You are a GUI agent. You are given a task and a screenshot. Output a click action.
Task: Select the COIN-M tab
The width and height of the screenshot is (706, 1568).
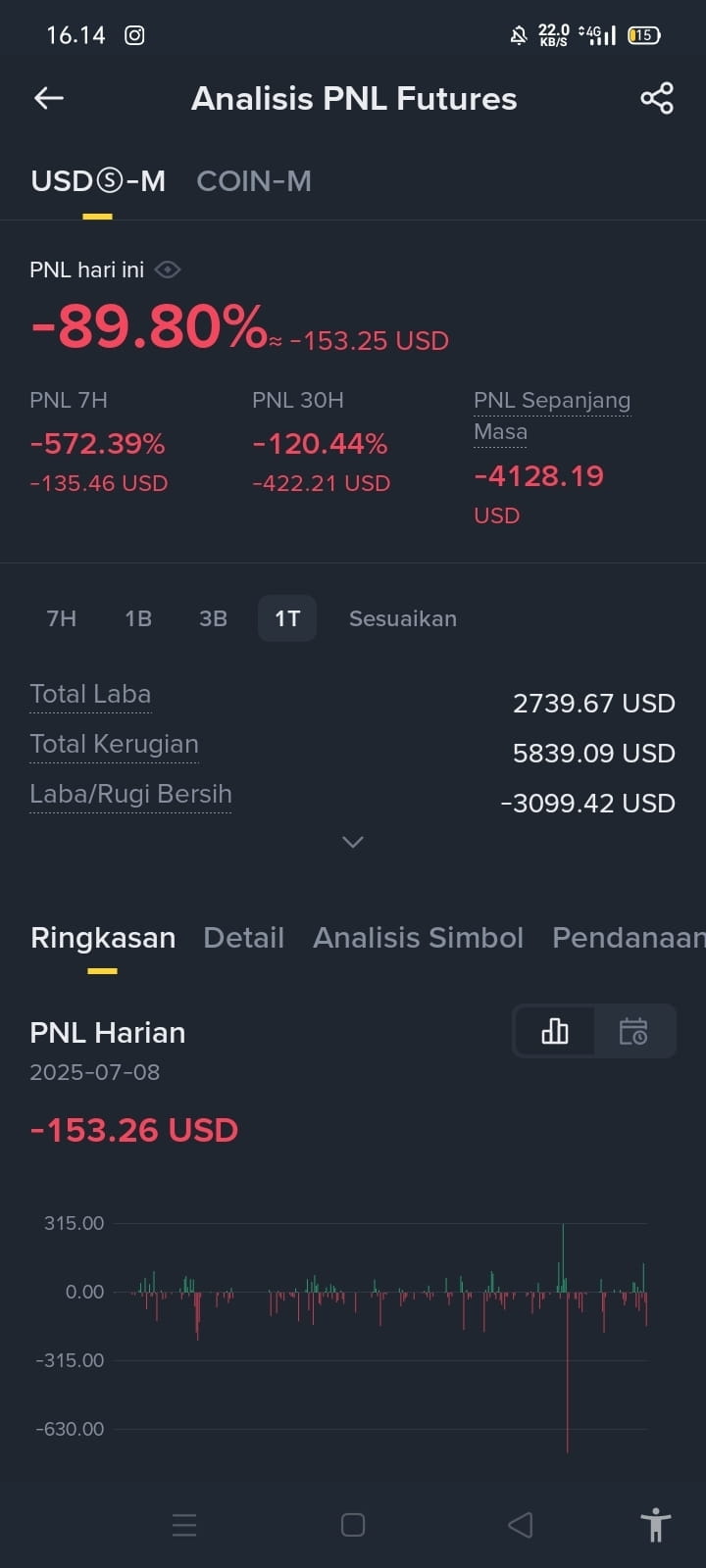point(254,181)
